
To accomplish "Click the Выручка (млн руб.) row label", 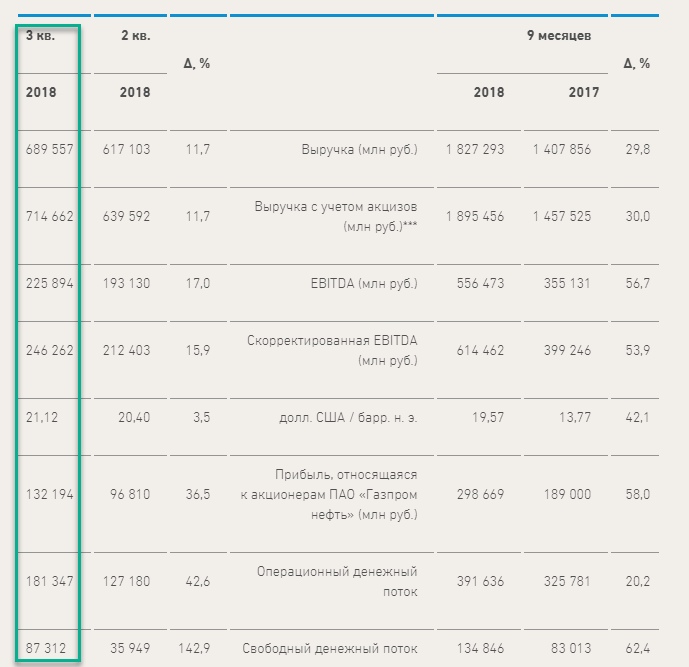I will [x=359, y=149].
